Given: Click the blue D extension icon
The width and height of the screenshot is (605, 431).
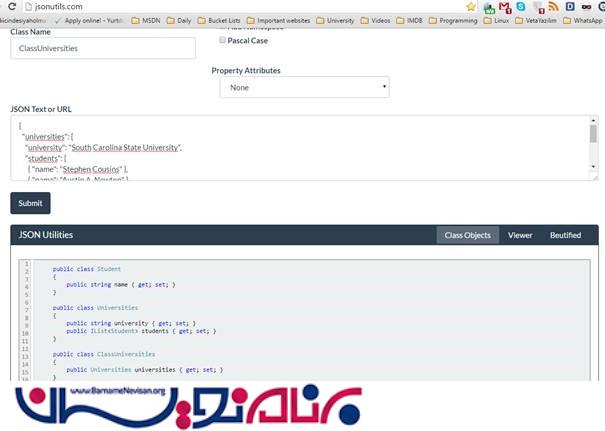Looking at the screenshot, I should [569, 6].
